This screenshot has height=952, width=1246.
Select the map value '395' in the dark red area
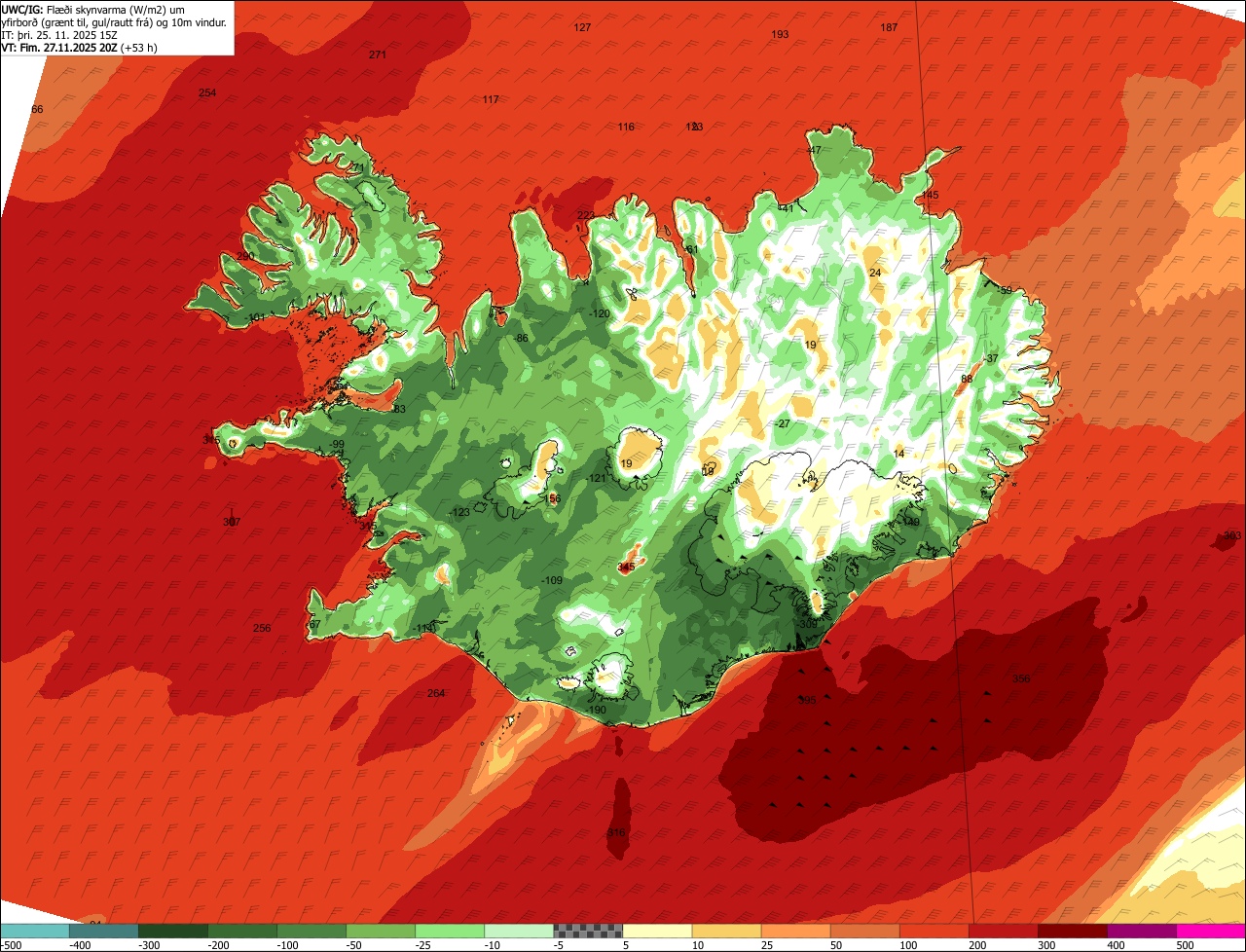(x=807, y=700)
